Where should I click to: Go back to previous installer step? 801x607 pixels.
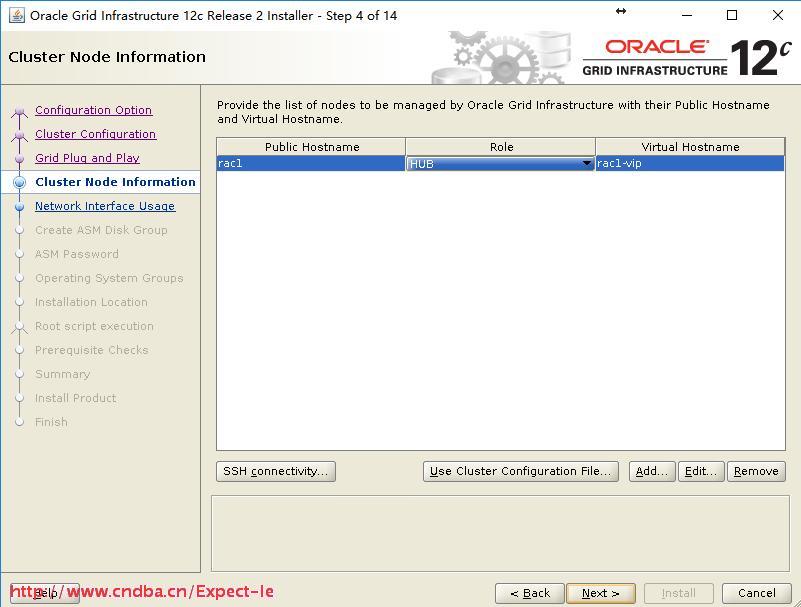[x=530, y=593]
